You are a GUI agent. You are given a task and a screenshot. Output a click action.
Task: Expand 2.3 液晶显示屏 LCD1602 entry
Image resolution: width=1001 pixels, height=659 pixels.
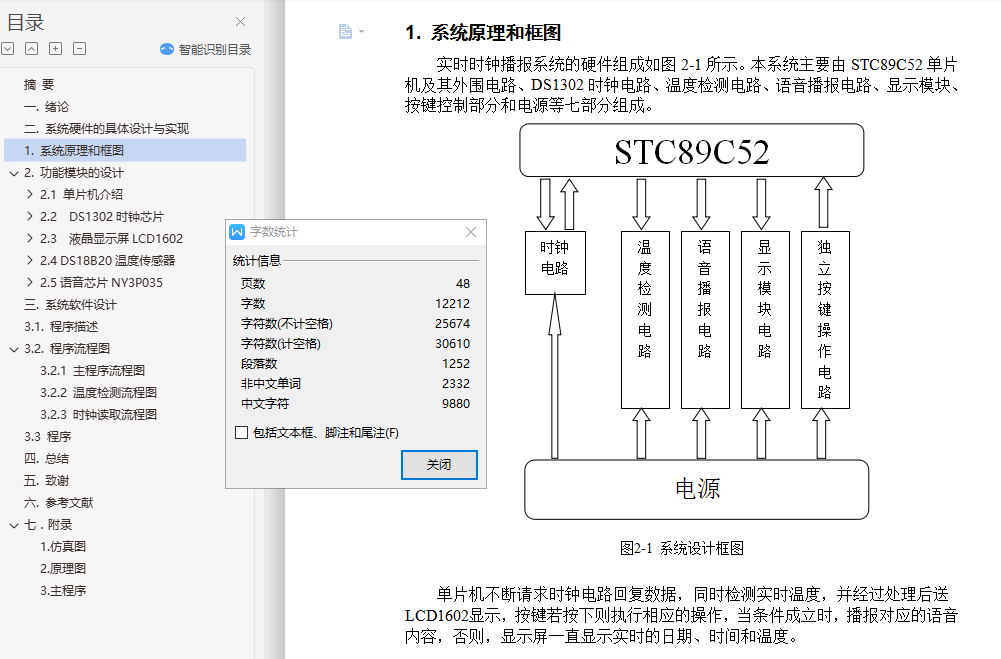pos(29,238)
